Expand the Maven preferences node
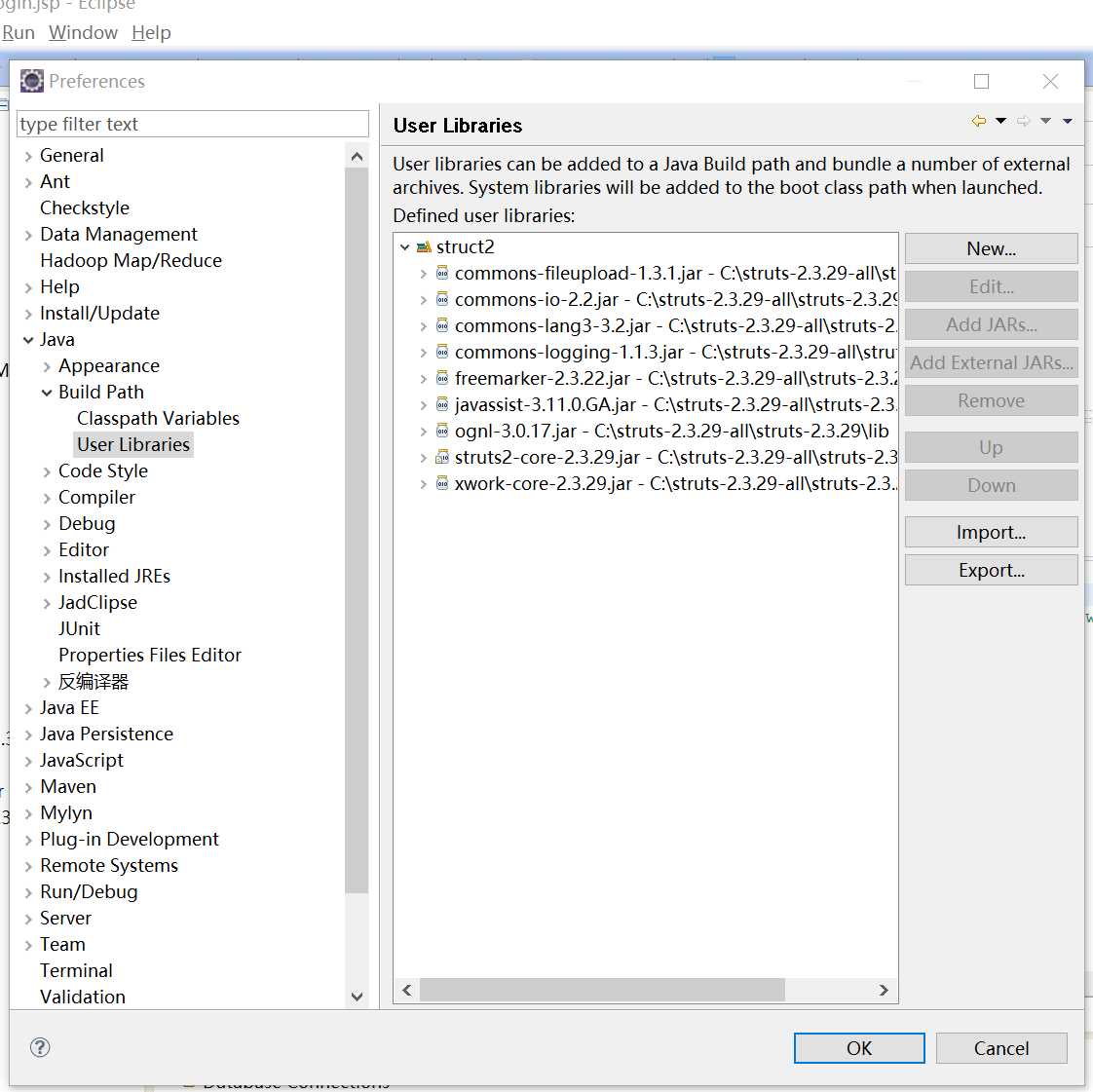Viewport: 1093px width, 1092px height. click(28, 787)
